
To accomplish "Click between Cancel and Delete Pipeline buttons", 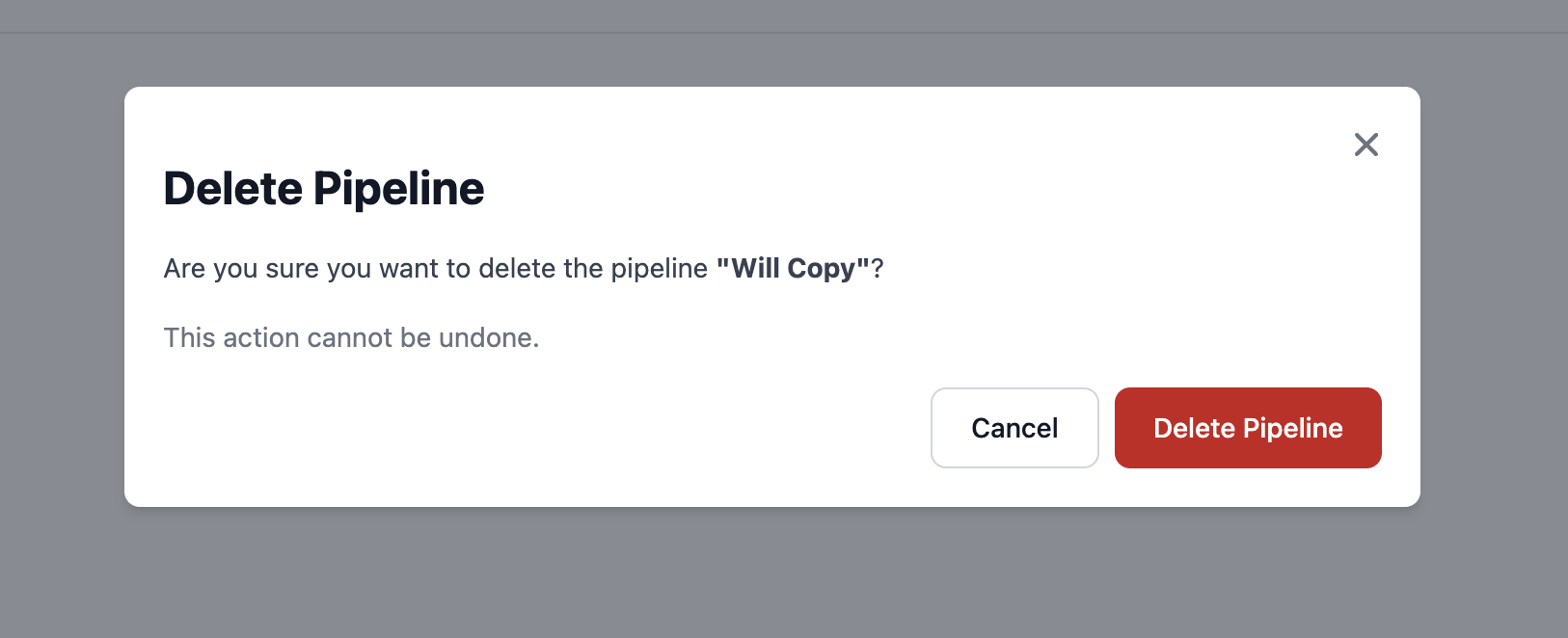I will click(x=1106, y=428).
